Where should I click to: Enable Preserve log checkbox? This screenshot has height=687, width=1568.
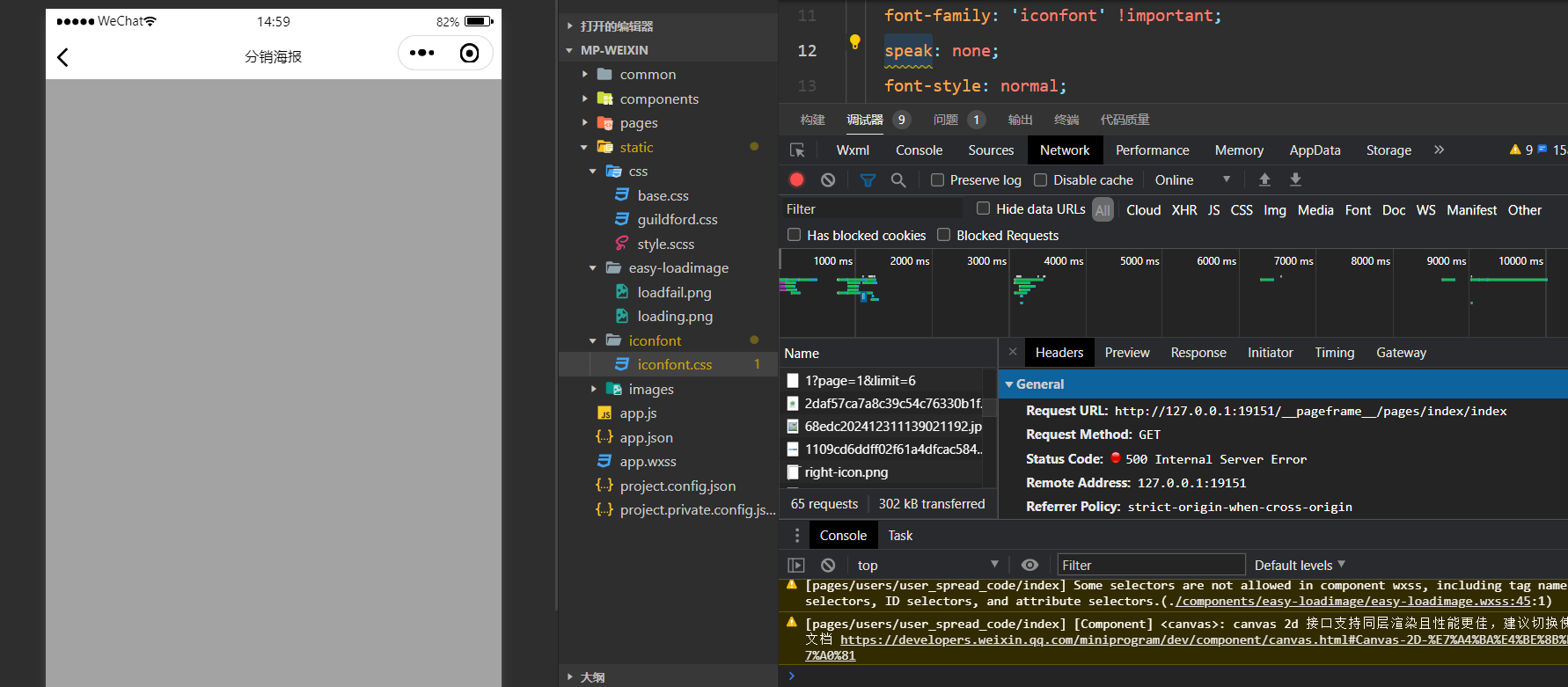pos(938,180)
